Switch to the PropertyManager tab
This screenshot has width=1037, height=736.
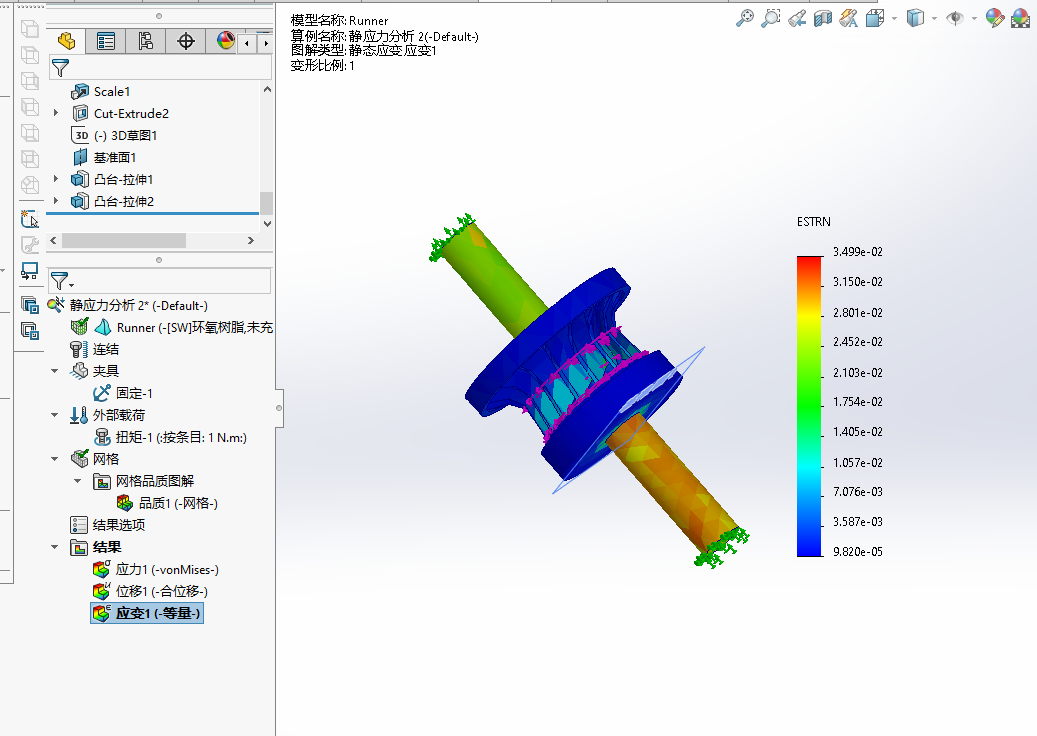click(106, 42)
